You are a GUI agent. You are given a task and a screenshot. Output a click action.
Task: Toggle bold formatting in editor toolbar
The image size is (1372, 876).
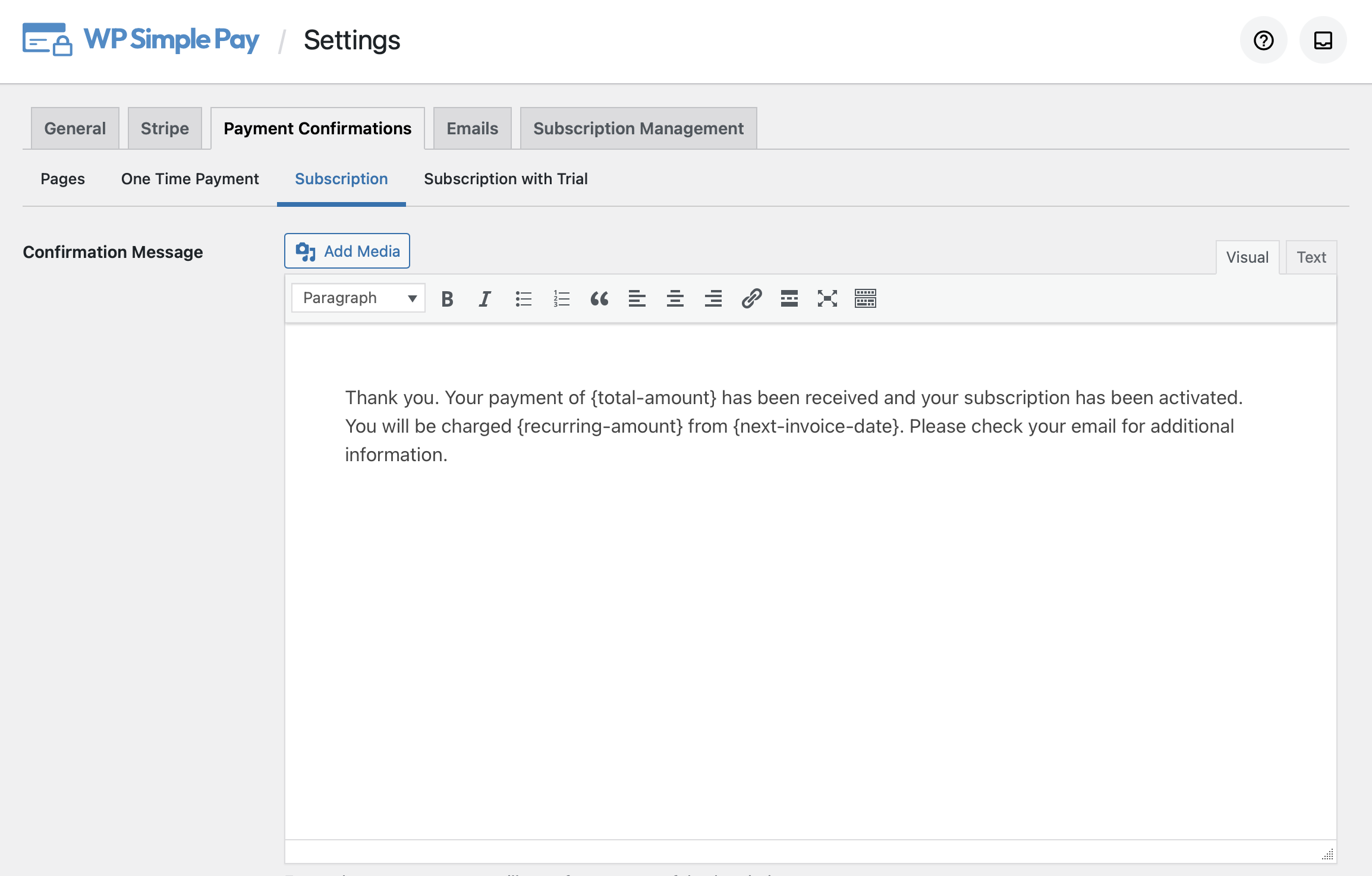448,298
